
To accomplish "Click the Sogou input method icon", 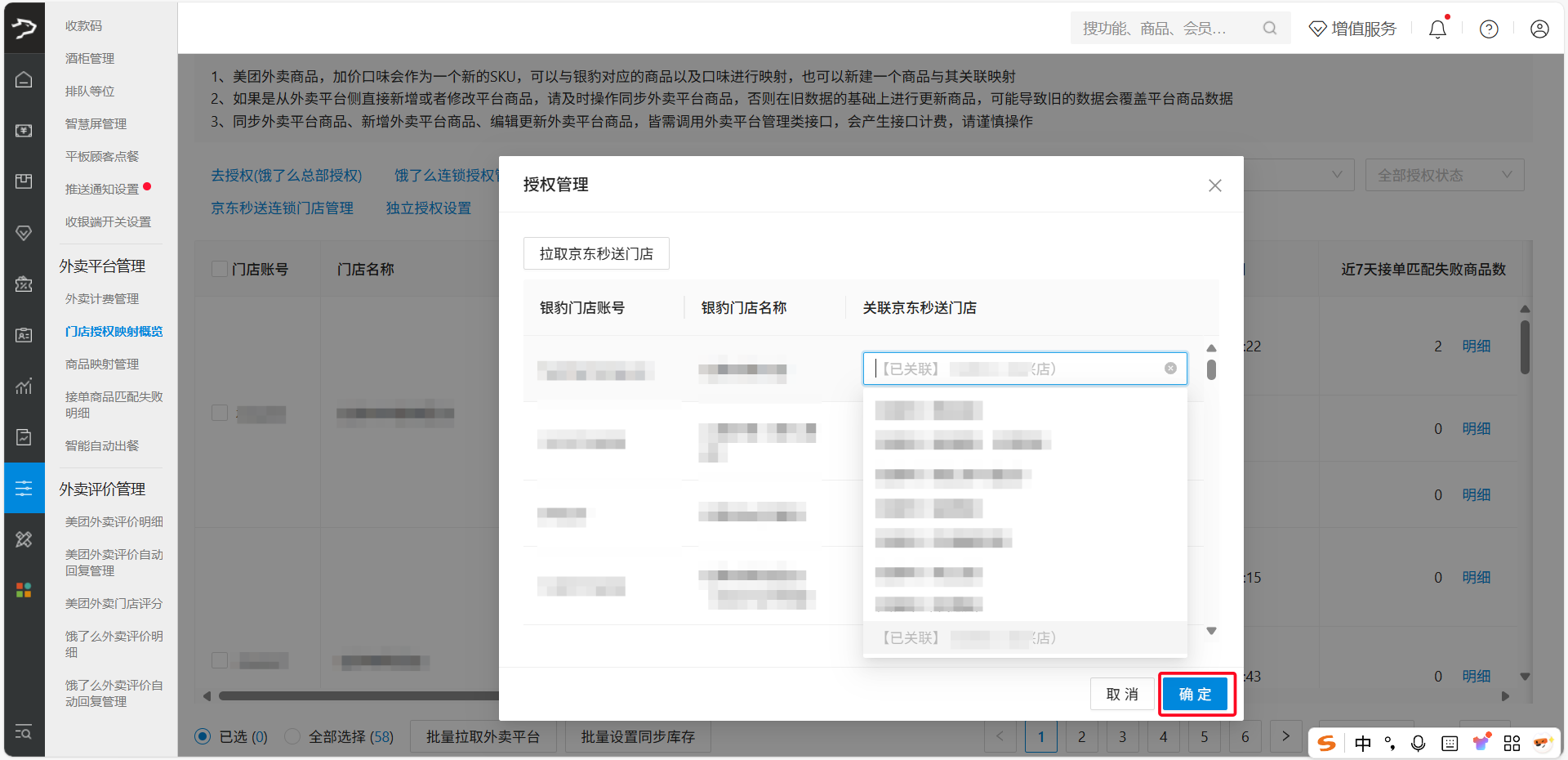I will point(1327,743).
